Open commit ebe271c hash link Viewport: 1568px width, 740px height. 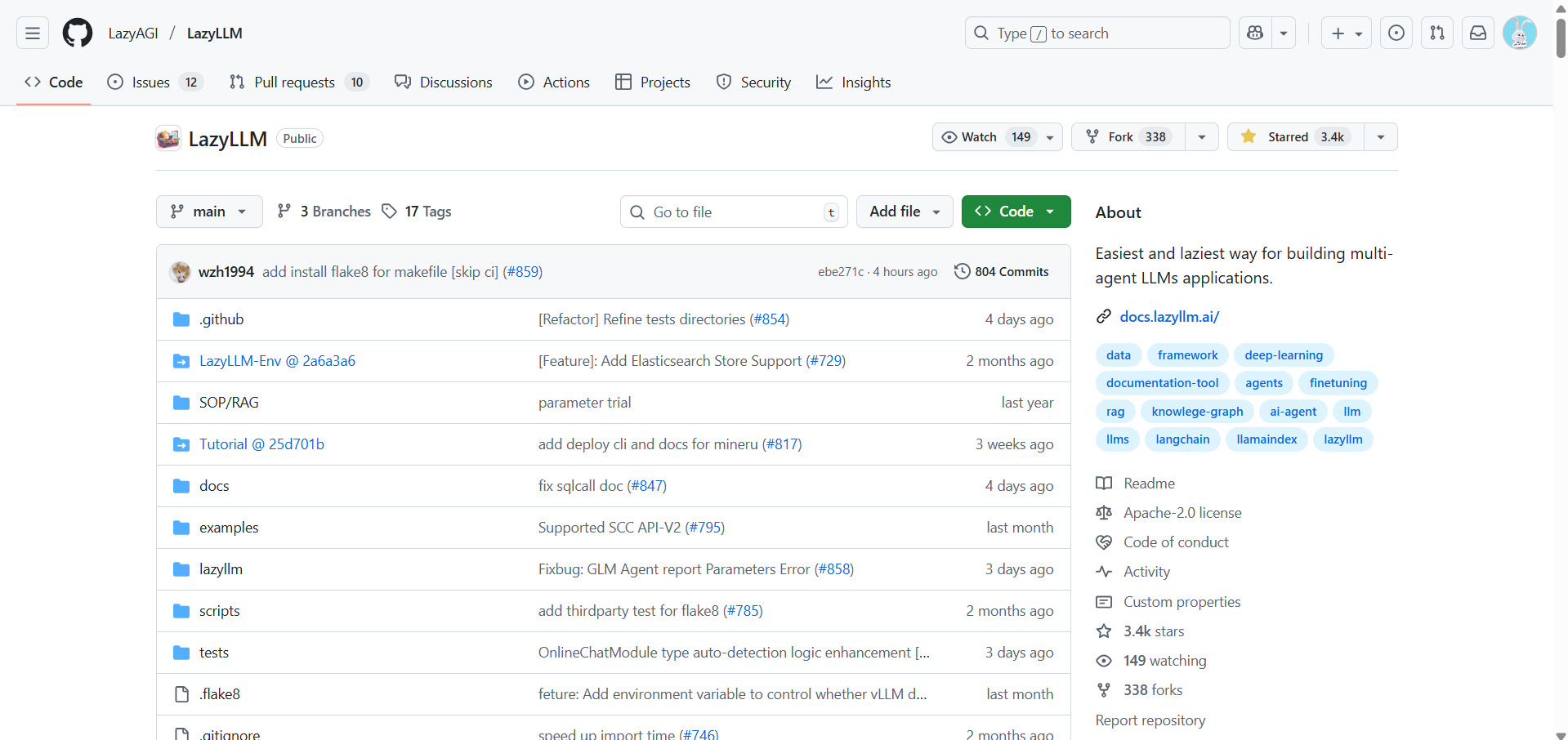pos(841,272)
